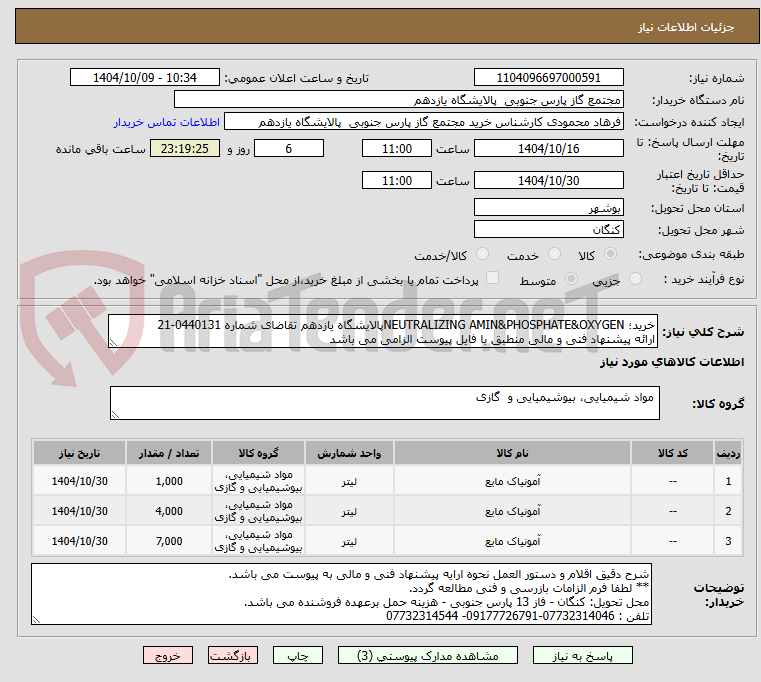Image resolution: width=761 pixels, height=682 pixels.
Task: Click the price validity date 1404/10/30 field
Action: 548,180
